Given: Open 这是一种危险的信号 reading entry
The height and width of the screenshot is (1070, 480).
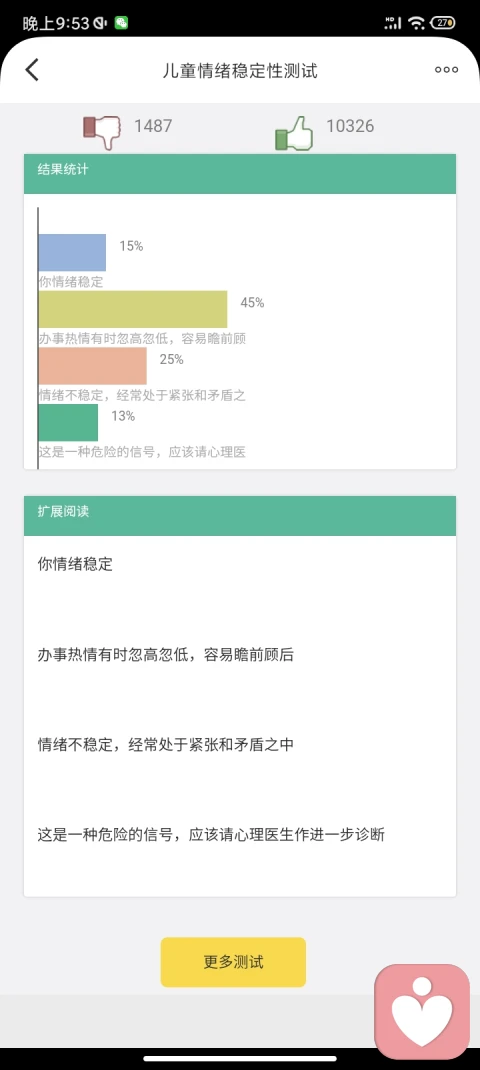Looking at the screenshot, I should 211,835.
